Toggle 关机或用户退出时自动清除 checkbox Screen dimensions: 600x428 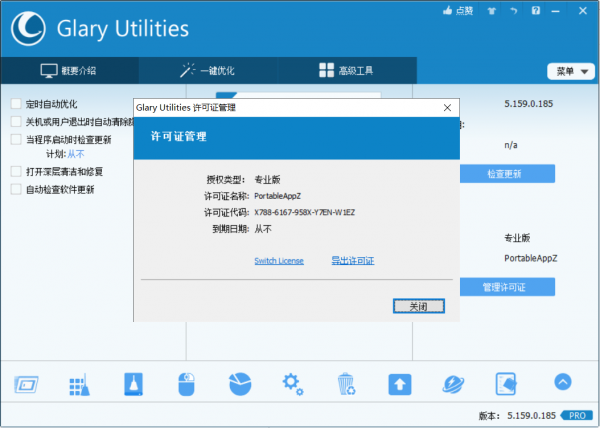[x=16, y=122]
